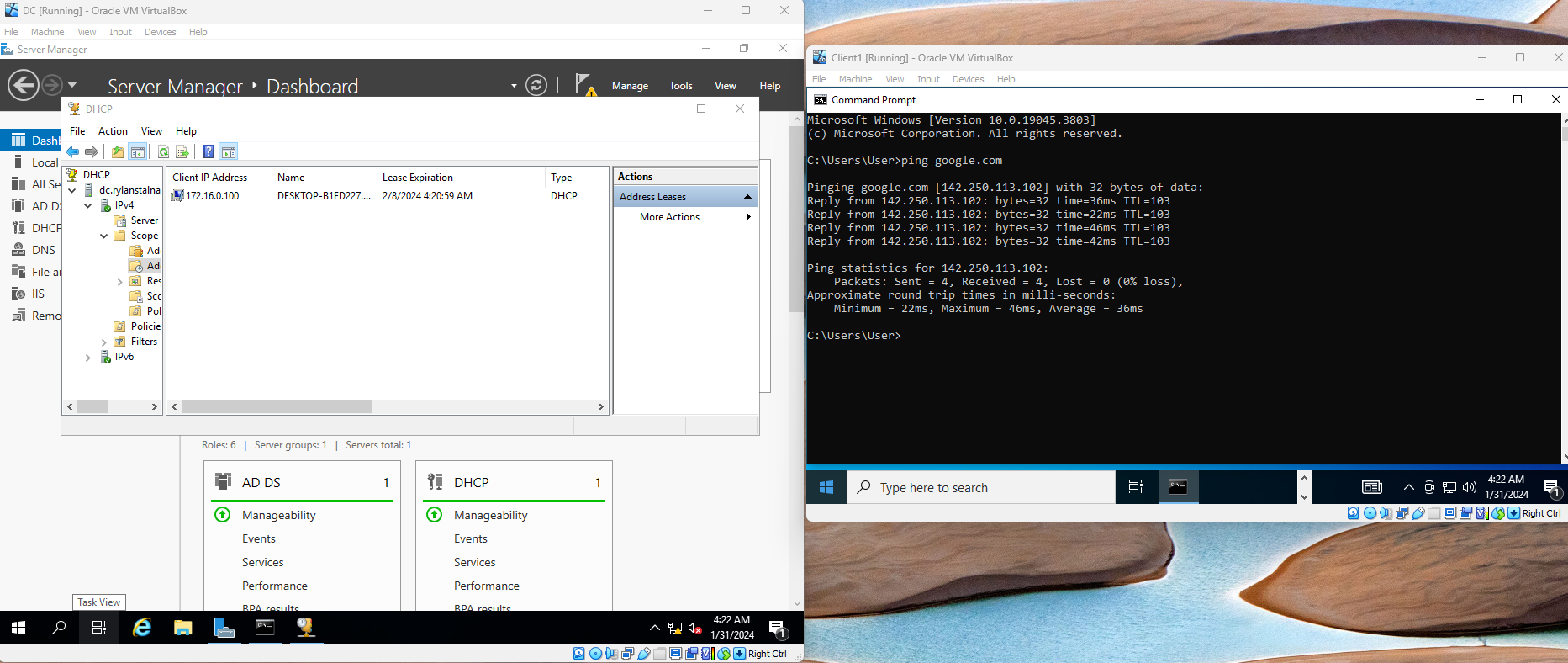Click the Export List icon in DHCP toolbar
The height and width of the screenshot is (663, 1568).
[182, 151]
